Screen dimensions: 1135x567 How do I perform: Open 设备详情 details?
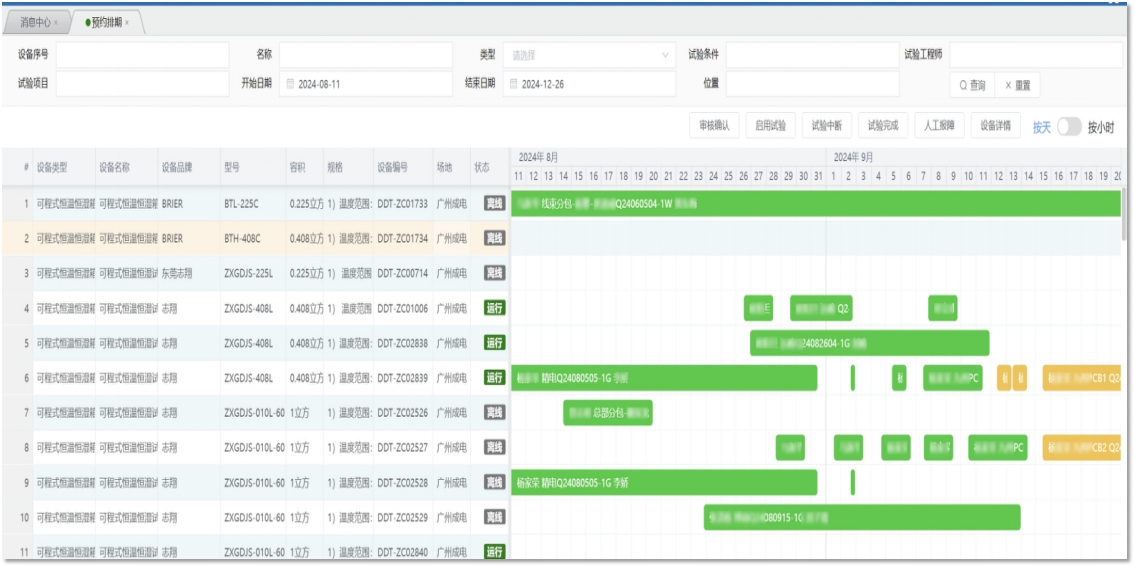[x=995, y=126]
